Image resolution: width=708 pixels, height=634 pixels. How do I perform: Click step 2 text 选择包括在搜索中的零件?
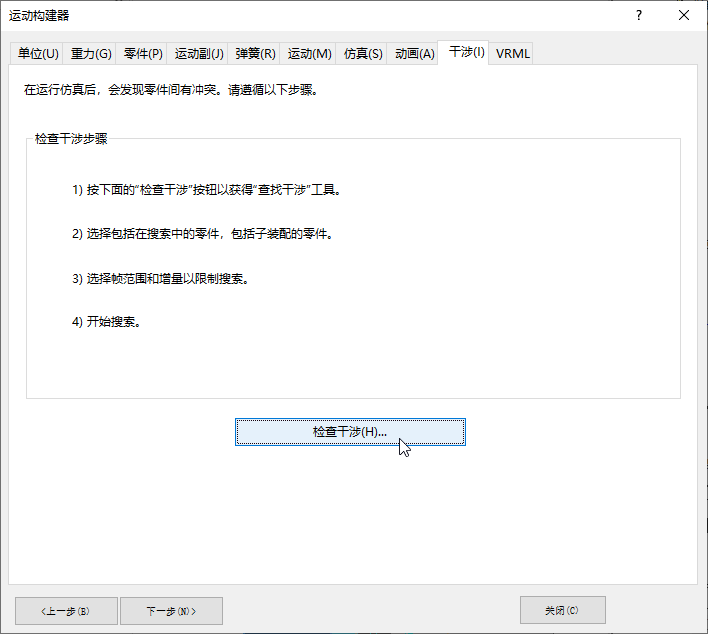tap(203, 234)
